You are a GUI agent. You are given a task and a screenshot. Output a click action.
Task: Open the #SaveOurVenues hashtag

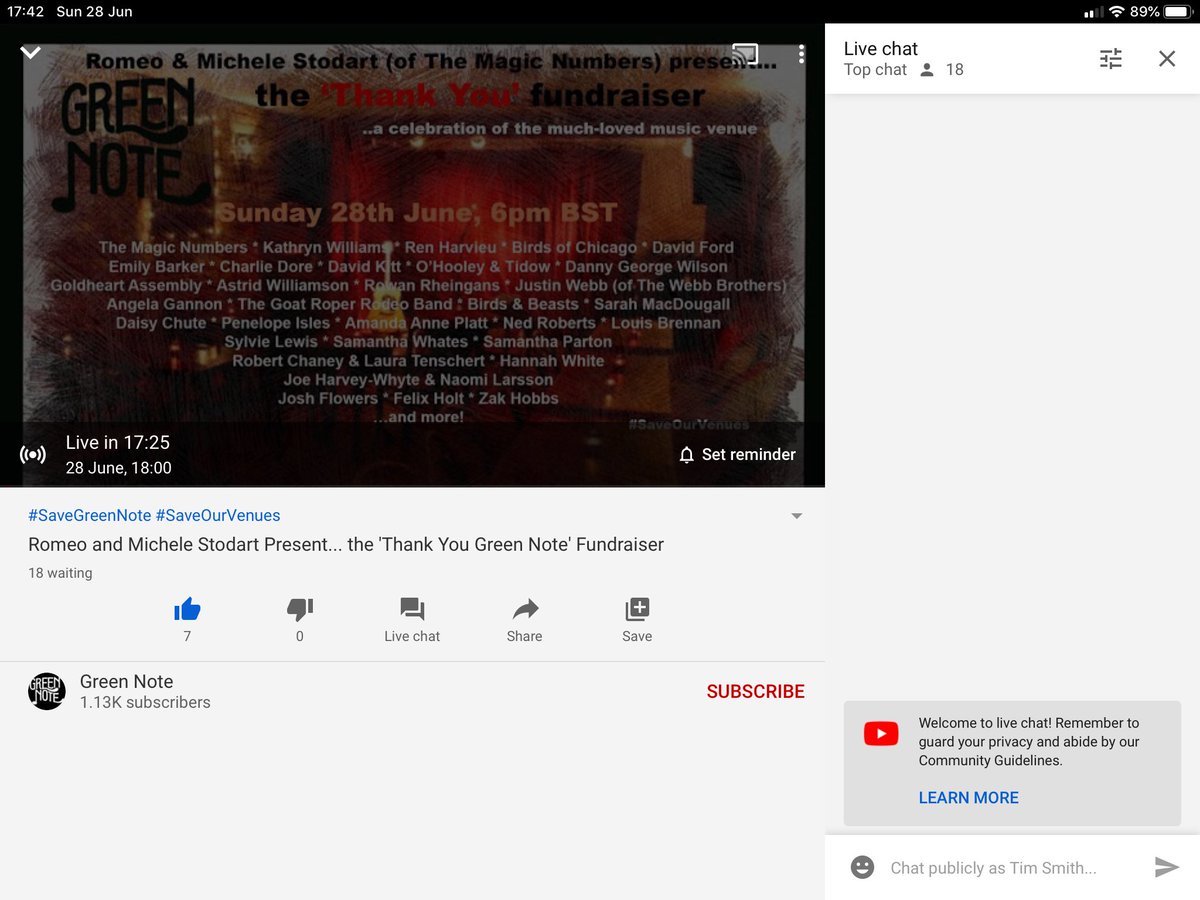(218, 516)
